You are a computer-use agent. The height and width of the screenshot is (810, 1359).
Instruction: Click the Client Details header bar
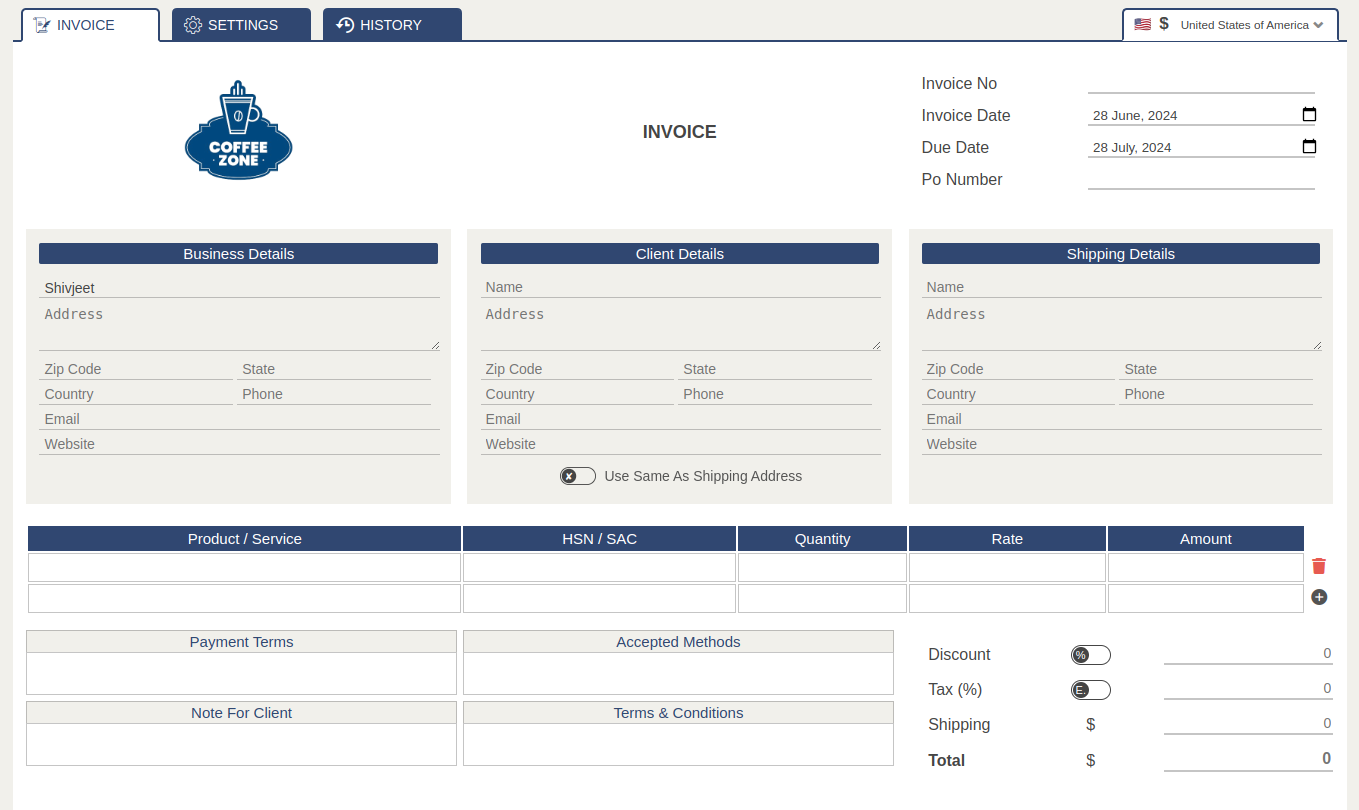(x=679, y=253)
